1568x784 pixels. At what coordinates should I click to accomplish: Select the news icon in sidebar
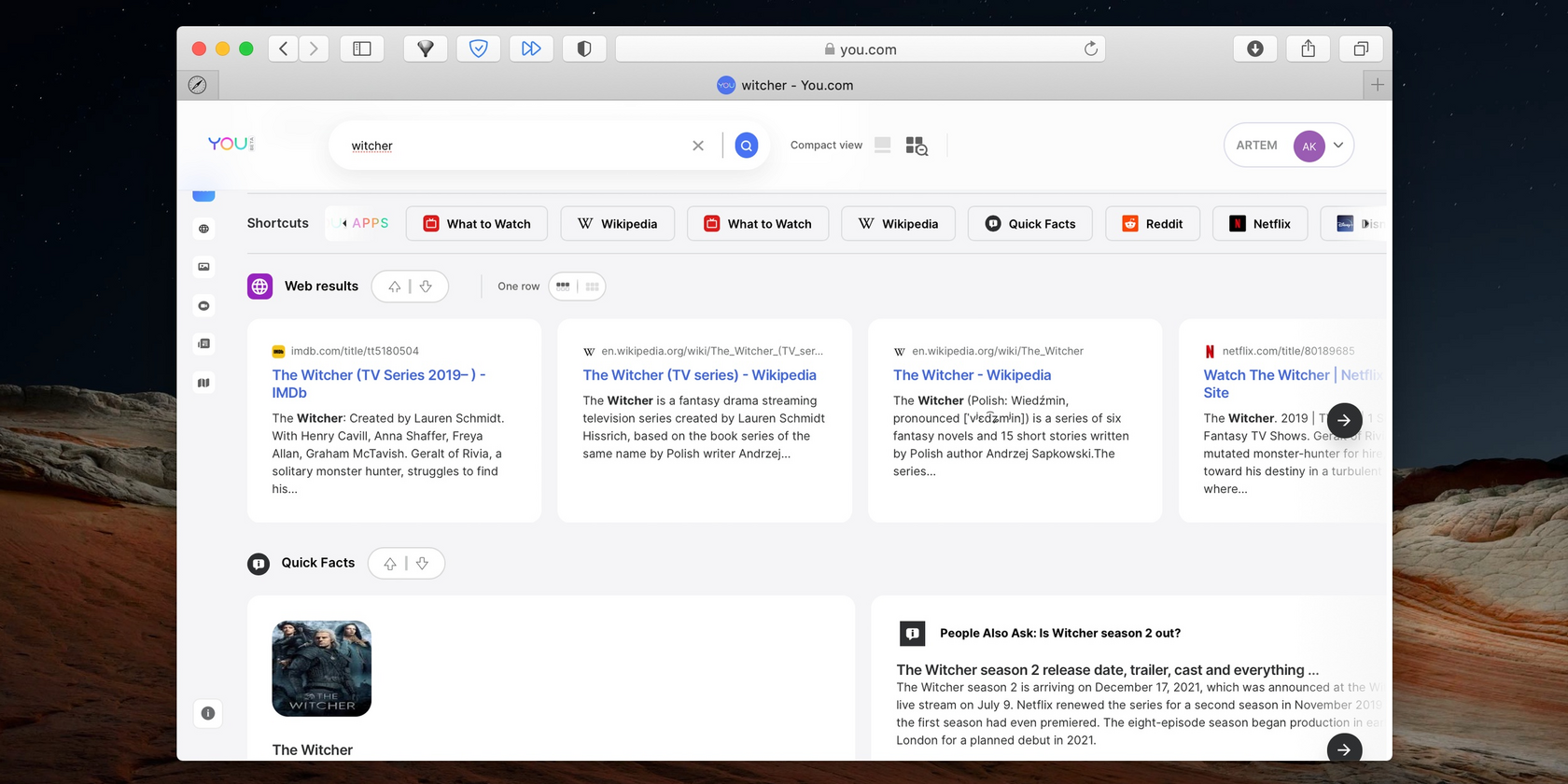click(203, 343)
